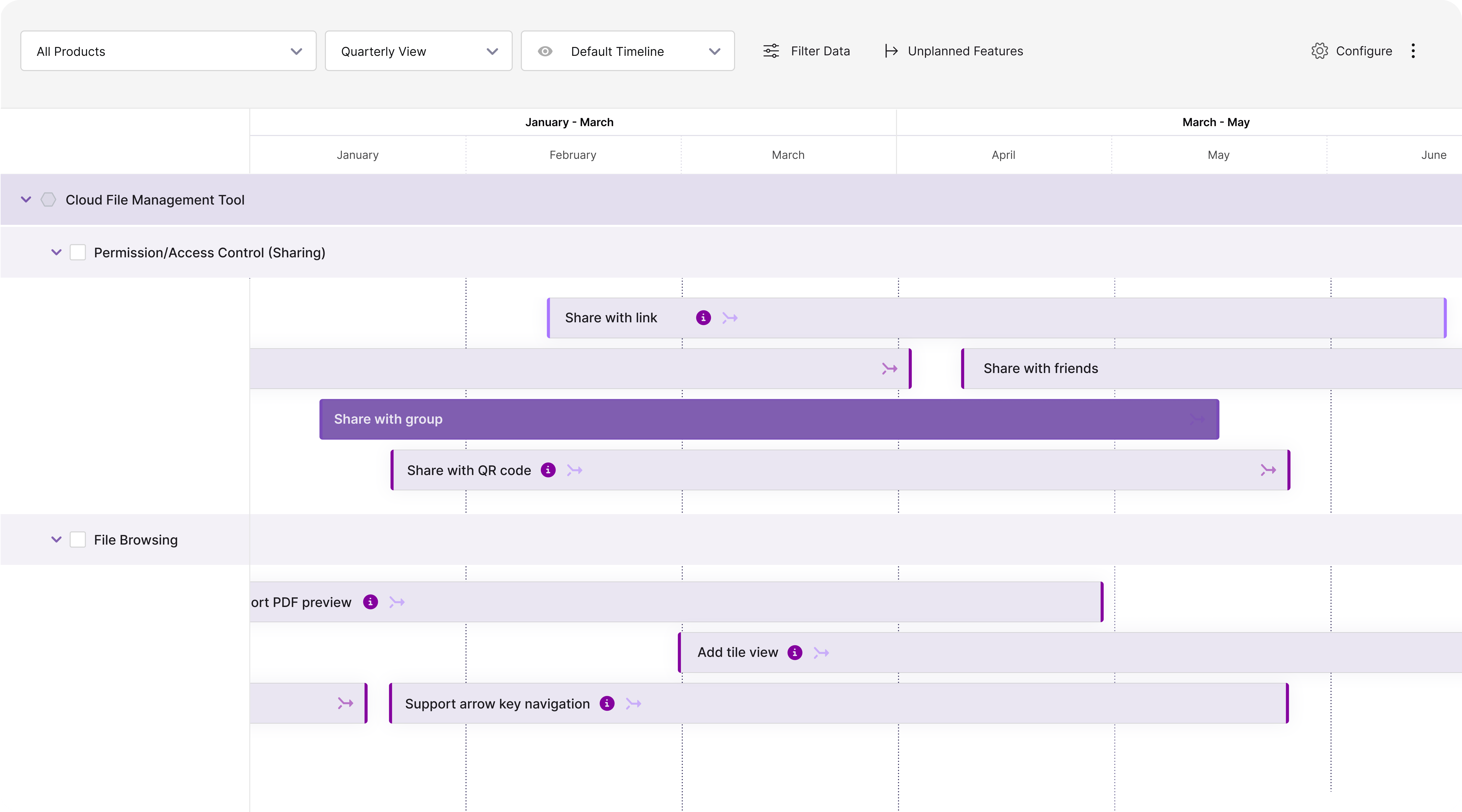
Task: Select the Share with group bar
Action: point(769,419)
